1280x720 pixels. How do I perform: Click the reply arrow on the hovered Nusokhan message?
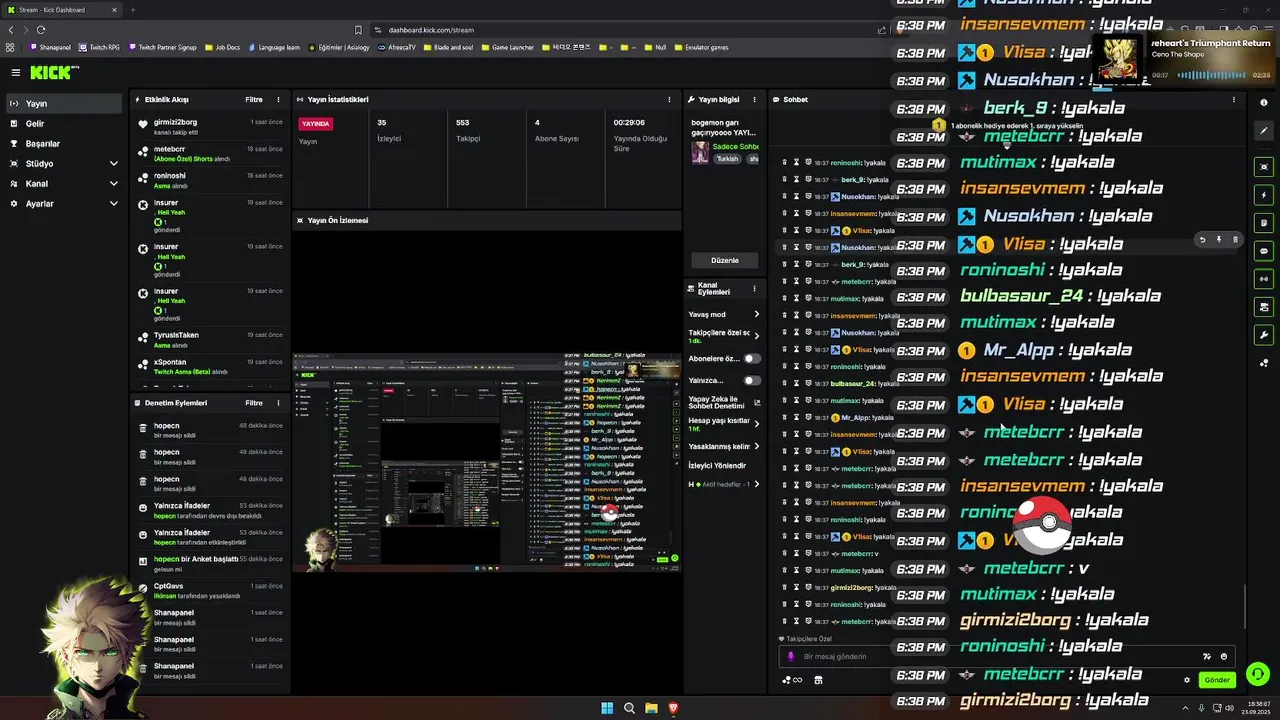point(1202,240)
